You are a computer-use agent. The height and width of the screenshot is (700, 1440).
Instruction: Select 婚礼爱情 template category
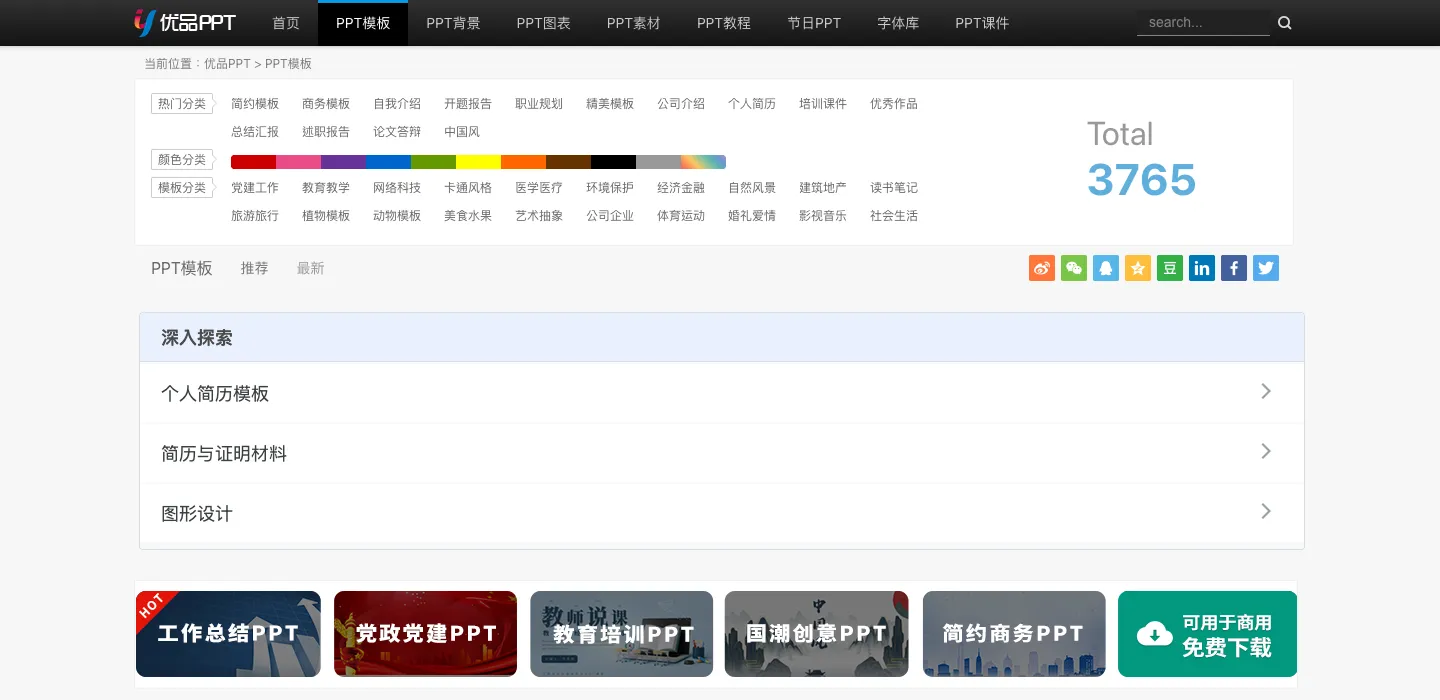(x=752, y=216)
